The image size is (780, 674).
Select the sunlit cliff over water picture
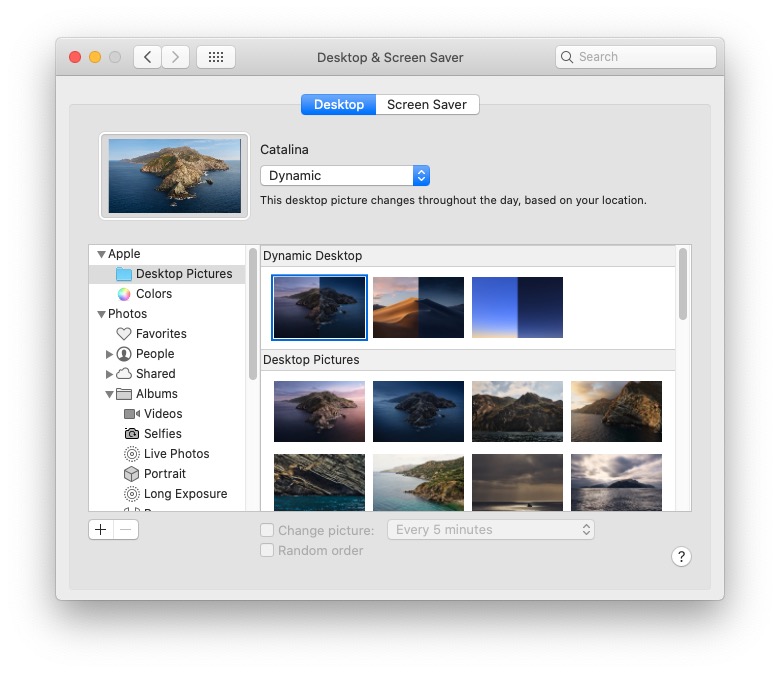point(616,411)
